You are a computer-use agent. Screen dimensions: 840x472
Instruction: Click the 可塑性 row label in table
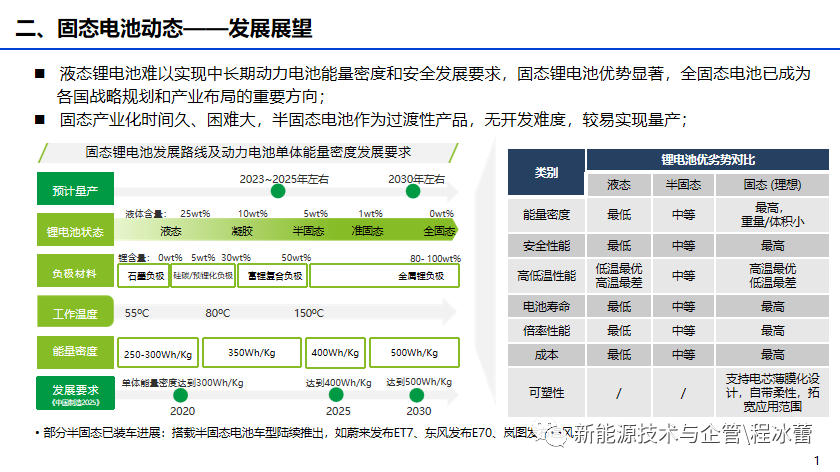pos(546,393)
